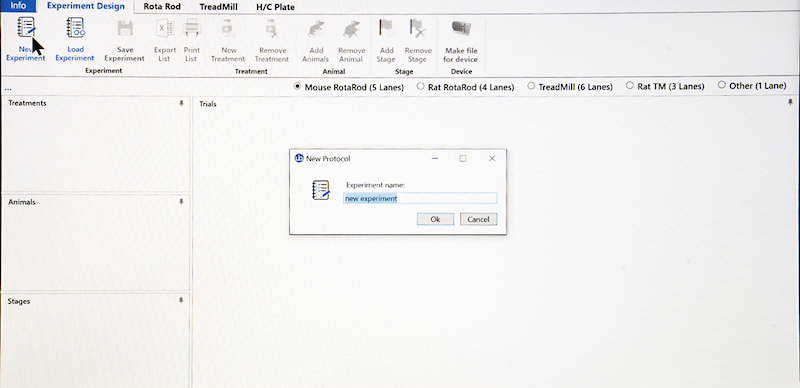The width and height of the screenshot is (800, 388).
Task: Toggle the pin on Animals panel
Action: tap(181, 202)
